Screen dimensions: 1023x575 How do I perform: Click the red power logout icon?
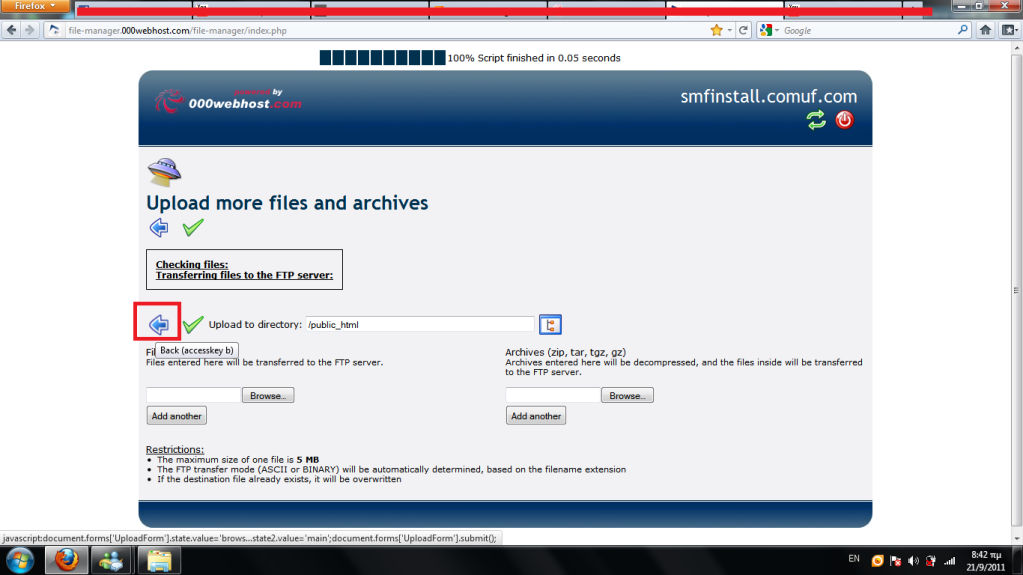tap(844, 120)
